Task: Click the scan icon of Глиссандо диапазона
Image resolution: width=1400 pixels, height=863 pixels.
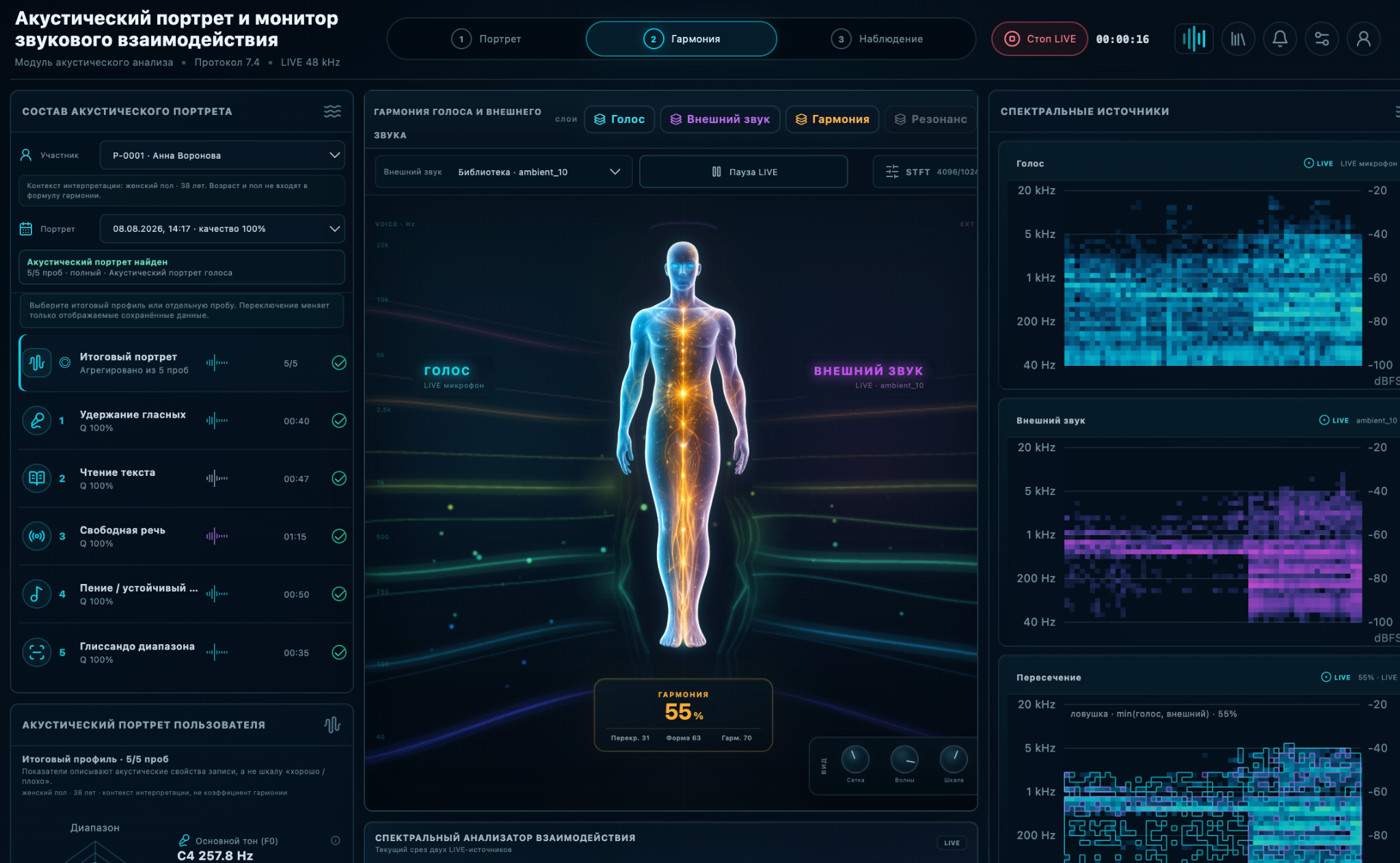Action: coord(37,652)
